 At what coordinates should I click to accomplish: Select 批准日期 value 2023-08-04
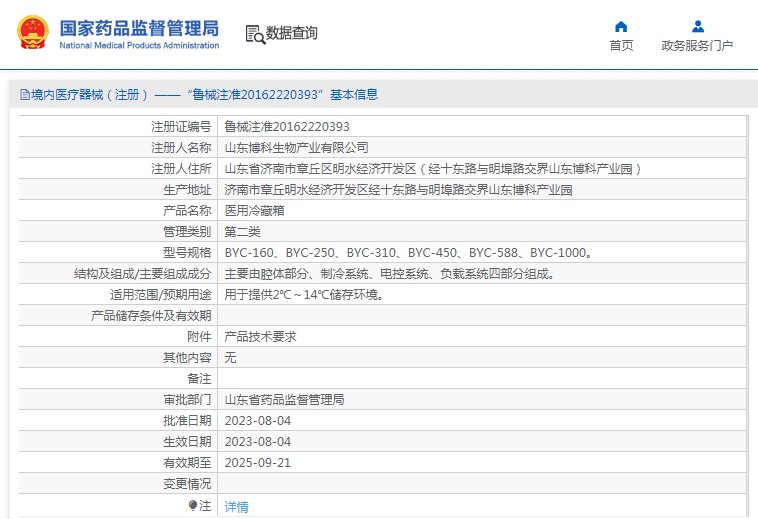click(258, 421)
